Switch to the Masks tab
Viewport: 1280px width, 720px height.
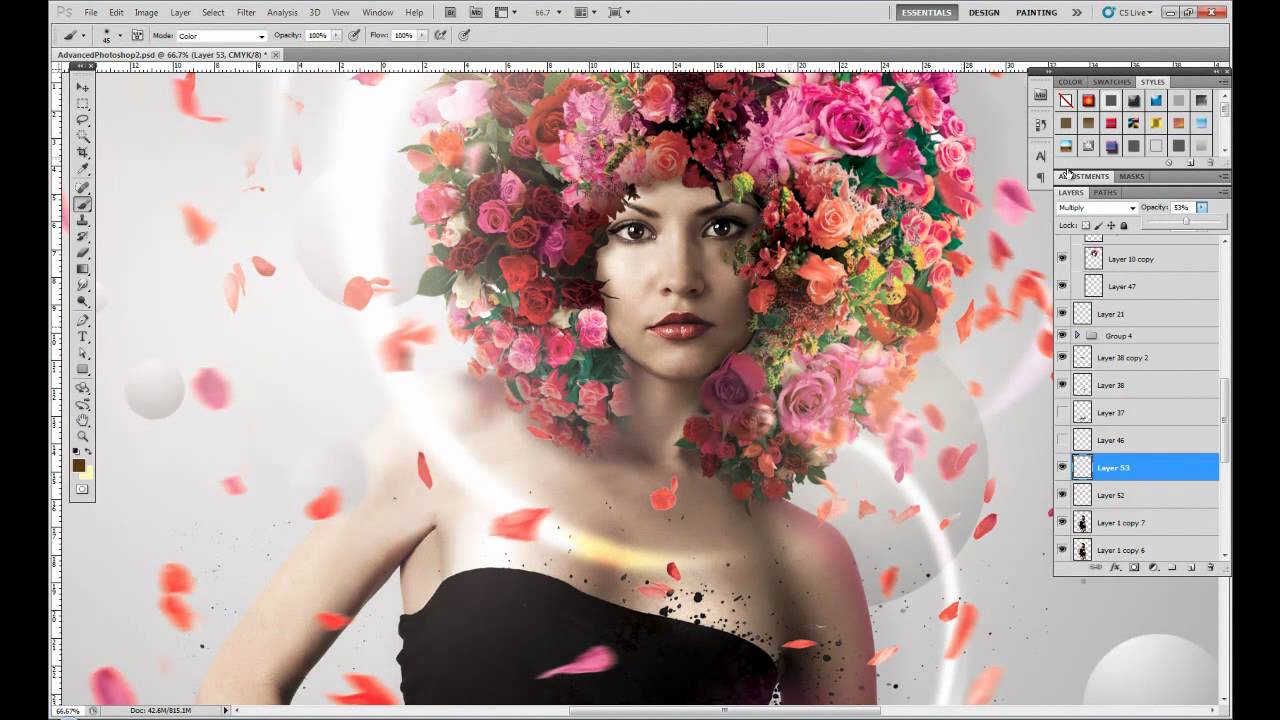click(x=1131, y=176)
